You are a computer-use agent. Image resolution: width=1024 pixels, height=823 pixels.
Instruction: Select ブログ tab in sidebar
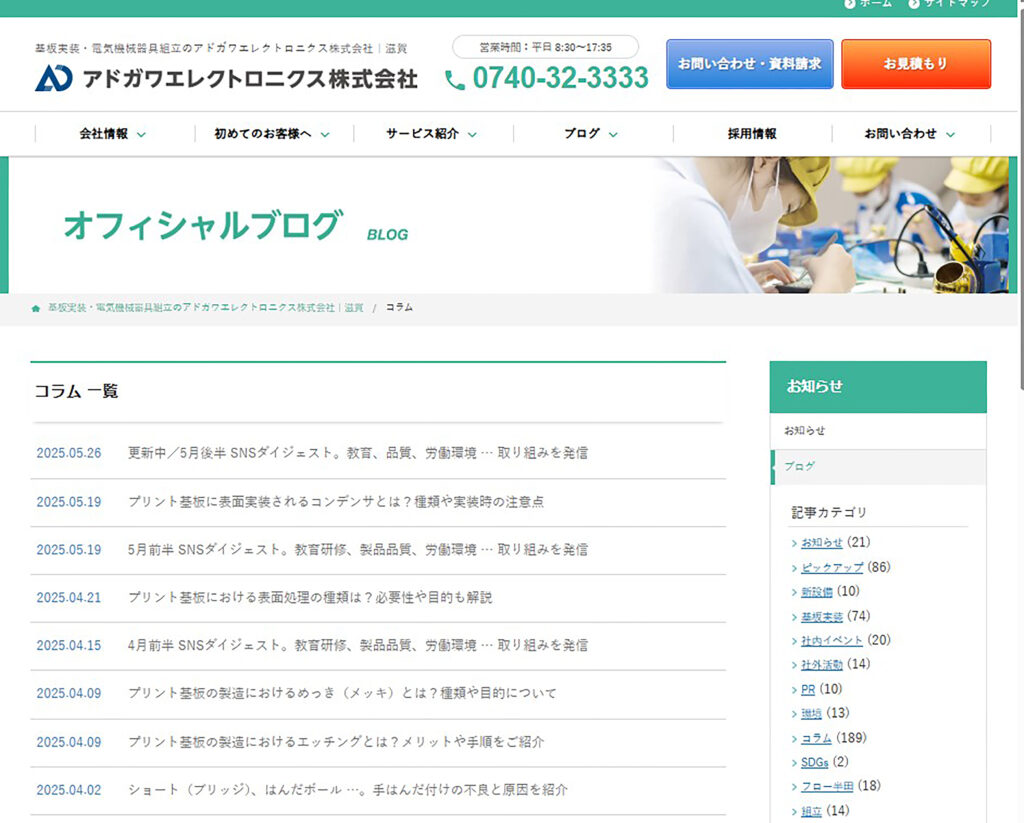coord(799,466)
